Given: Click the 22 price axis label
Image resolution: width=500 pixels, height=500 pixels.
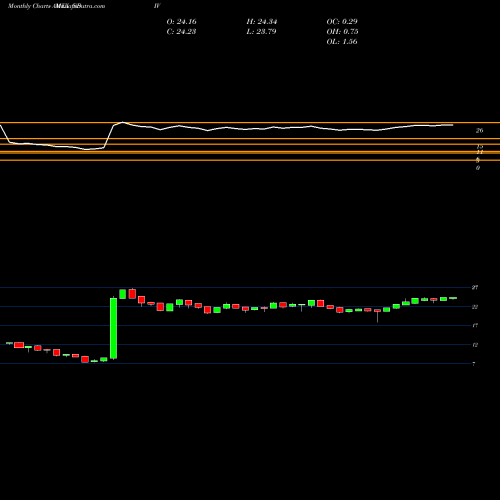Looking at the screenshot, I should tap(475, 307).
